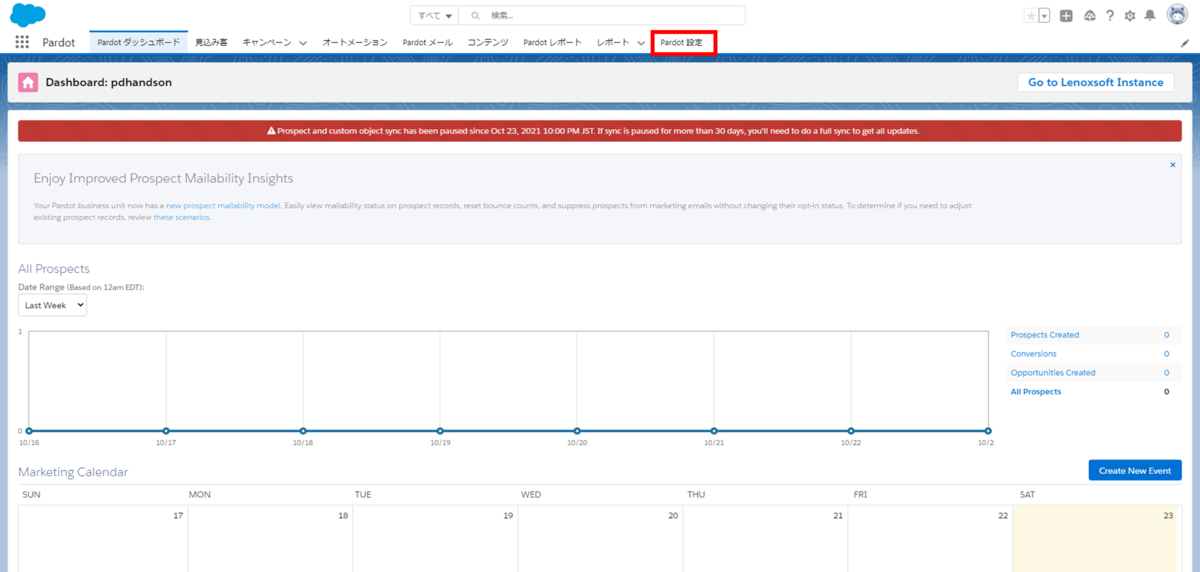Click the red sync paused warning banner
This screenshot has width=1200, height=572.
(x=600, y=131)
